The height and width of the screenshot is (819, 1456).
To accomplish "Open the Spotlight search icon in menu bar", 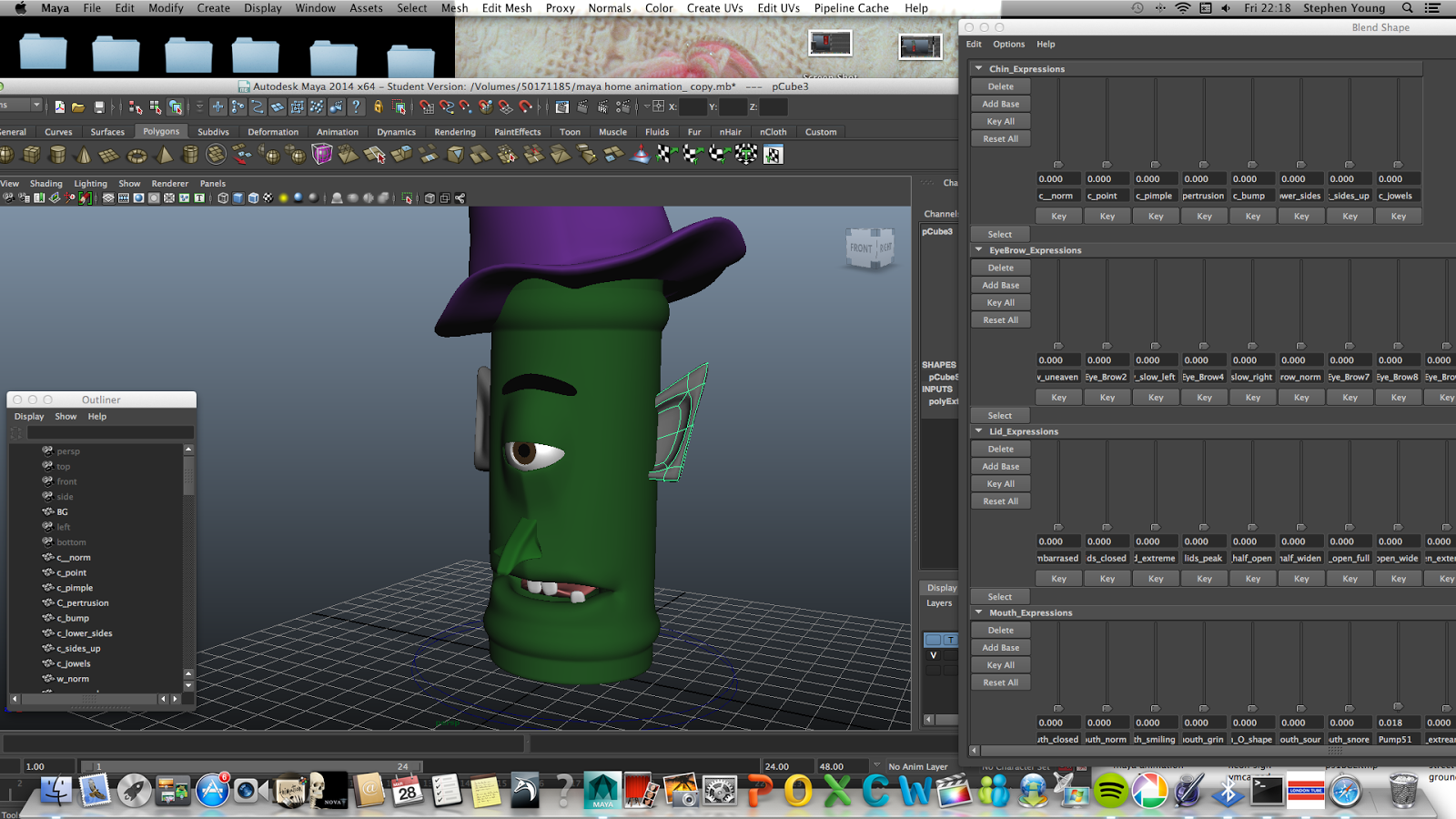I will pos(1408,8).
